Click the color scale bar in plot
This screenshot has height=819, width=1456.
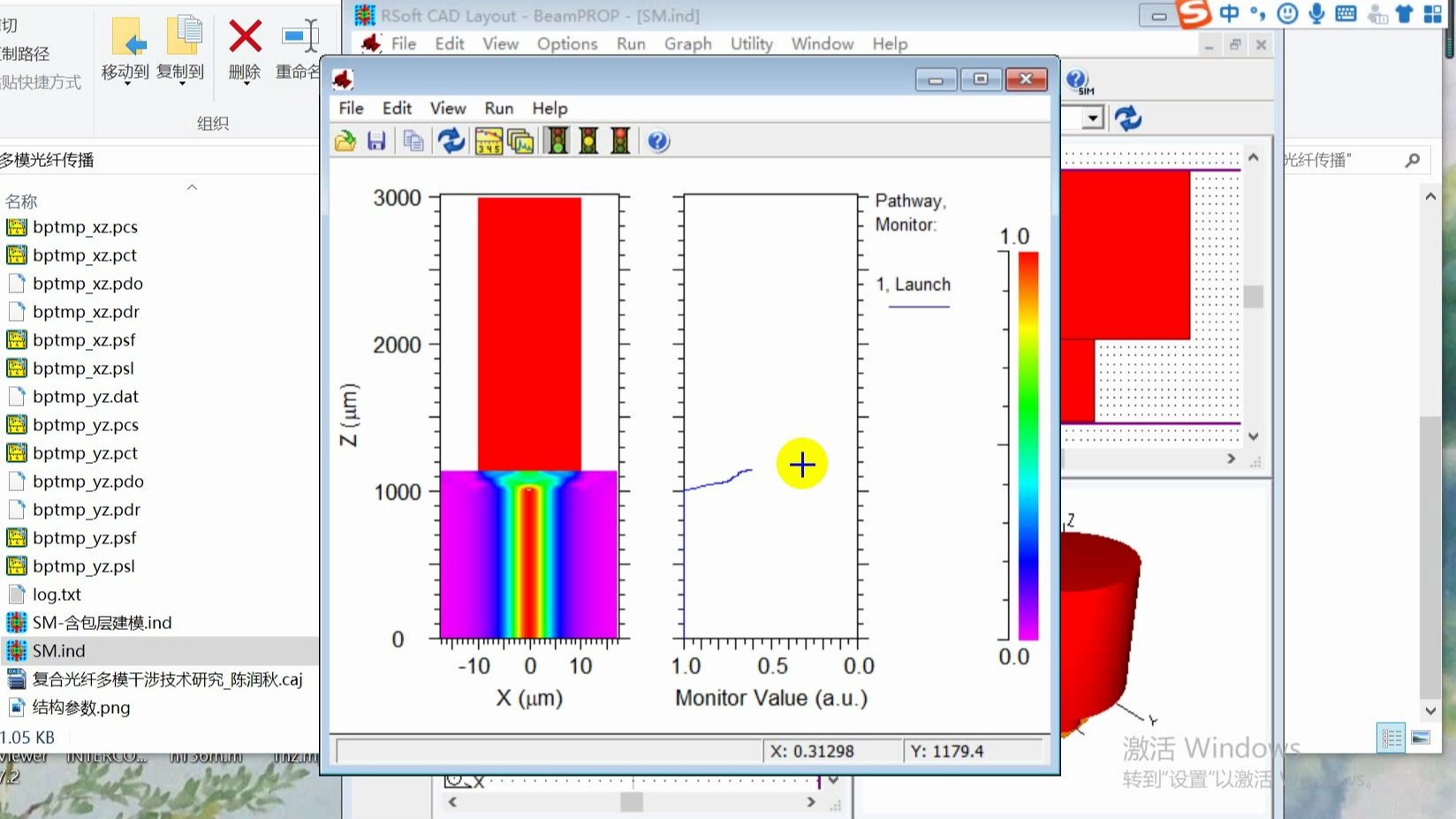click(x=1028, y=446)
